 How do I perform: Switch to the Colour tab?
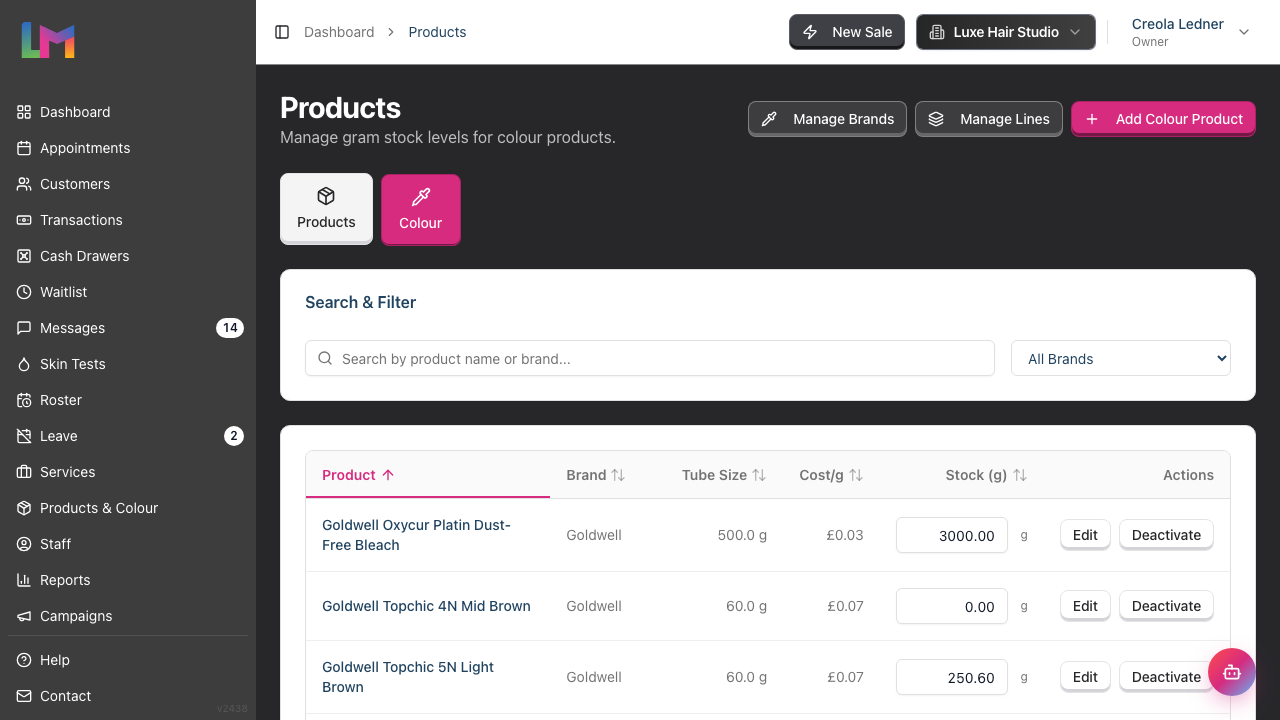[x=421, y=209]
